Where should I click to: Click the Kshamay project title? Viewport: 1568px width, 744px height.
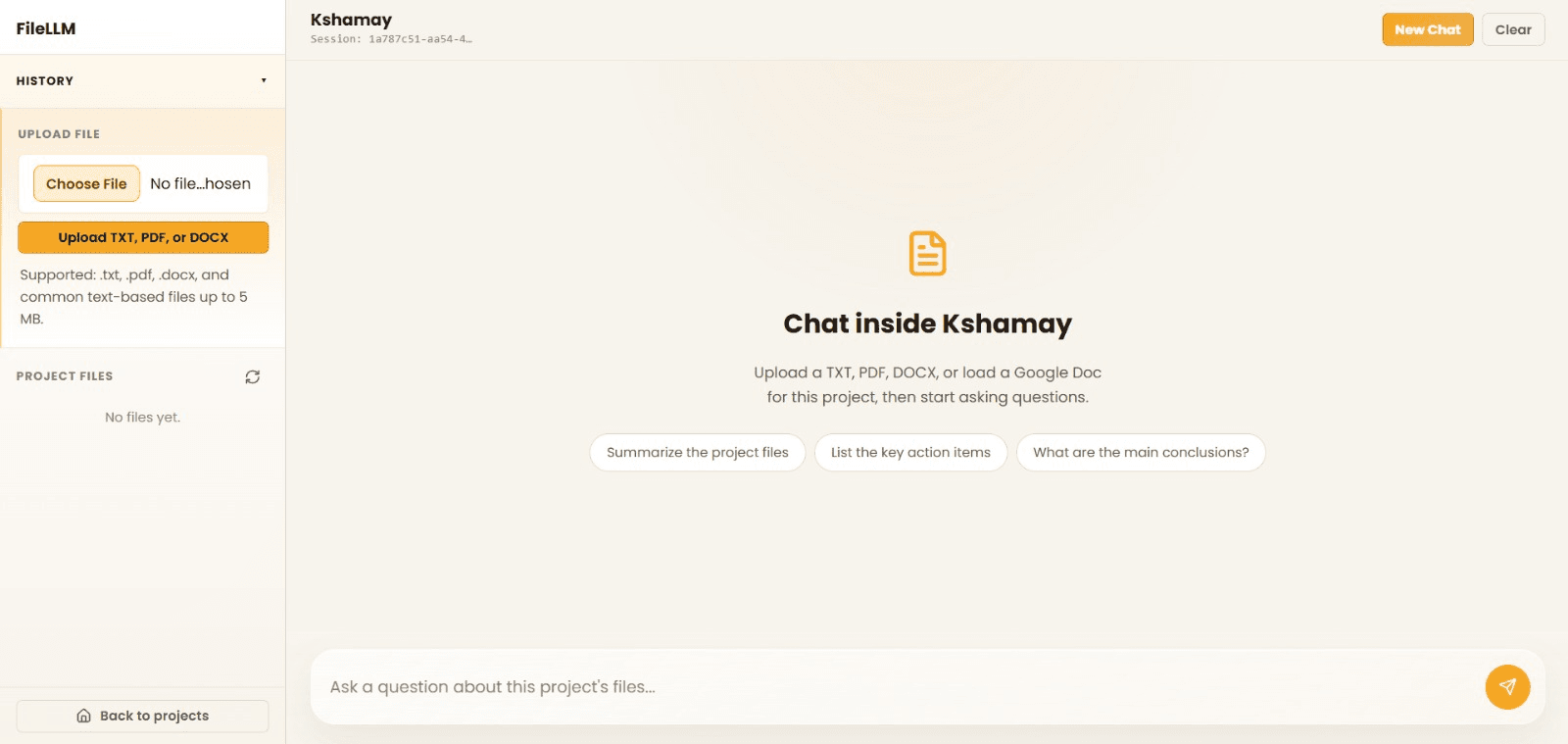pos(351,20)
